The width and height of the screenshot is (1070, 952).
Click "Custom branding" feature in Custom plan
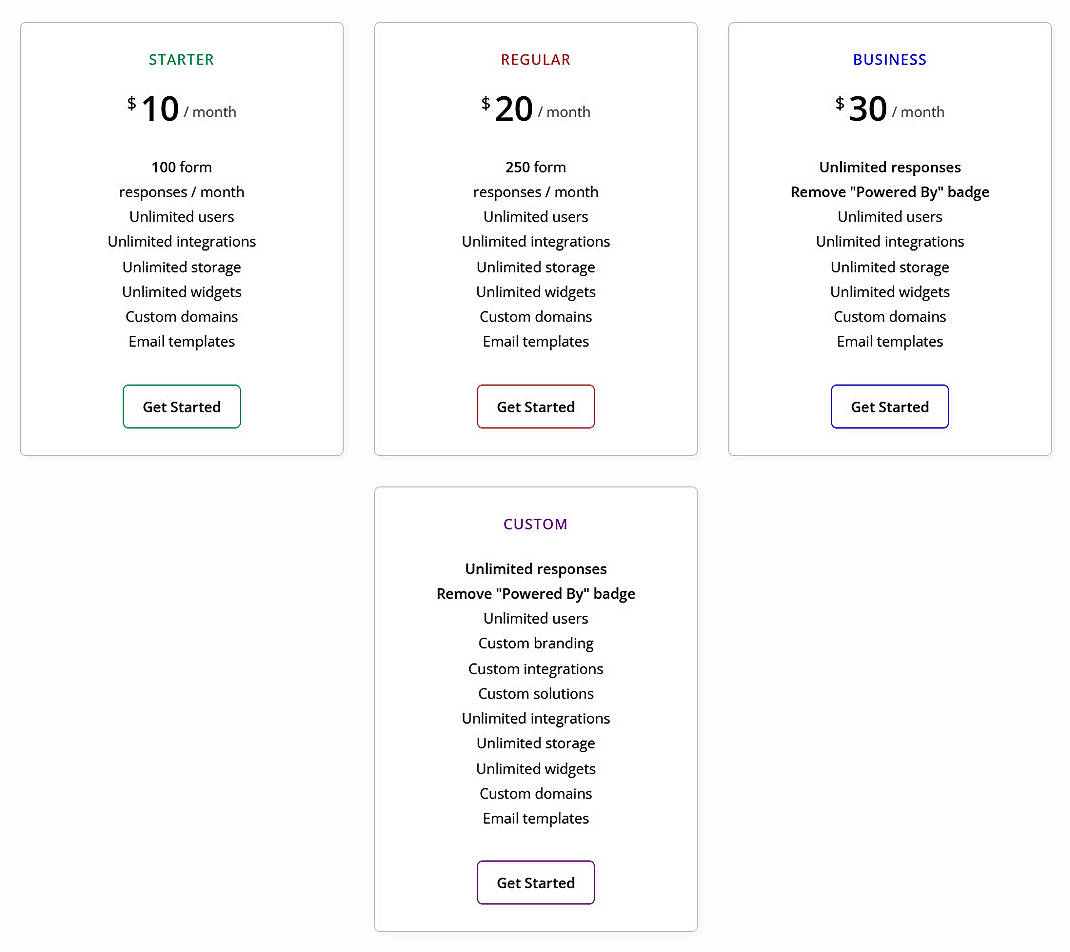[535, 643]
